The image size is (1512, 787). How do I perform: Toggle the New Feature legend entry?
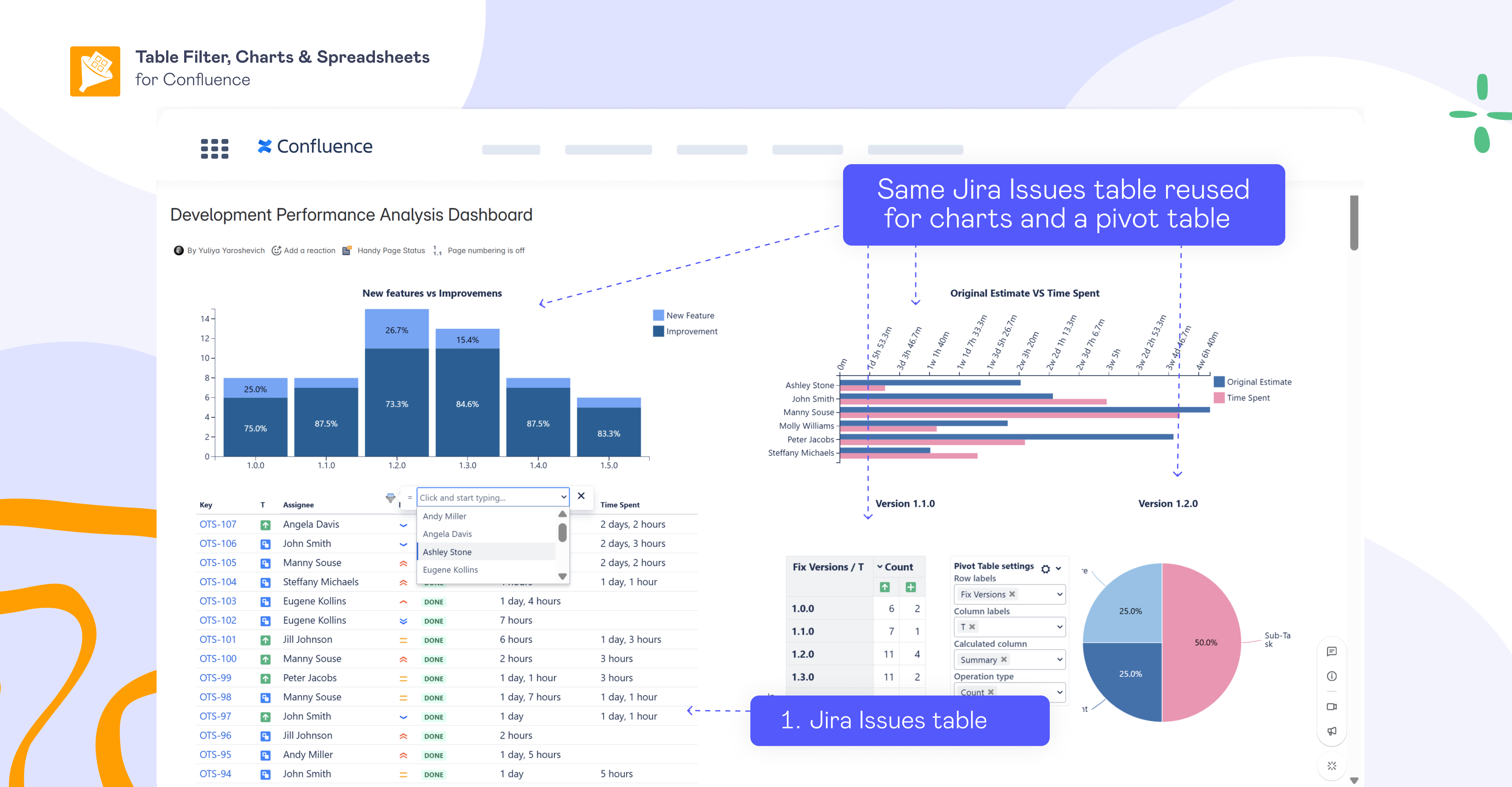pyautogui.click(x=684, y=315)
